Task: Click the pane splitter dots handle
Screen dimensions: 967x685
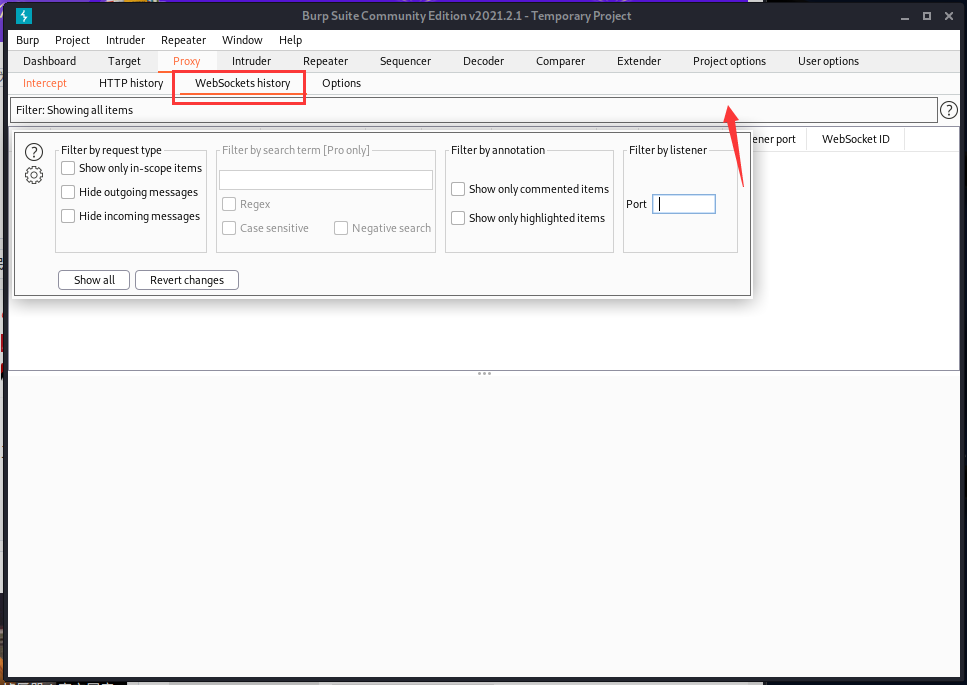Action: point(484,374)
